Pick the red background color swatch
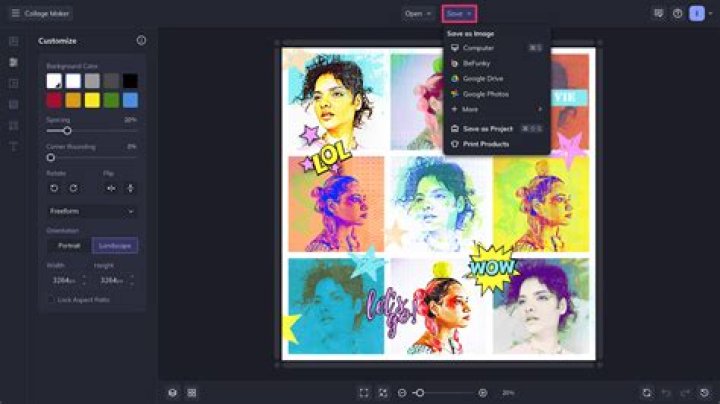This screenshot has width=720, height=404. pyautogui.click(x=54, y=100)
